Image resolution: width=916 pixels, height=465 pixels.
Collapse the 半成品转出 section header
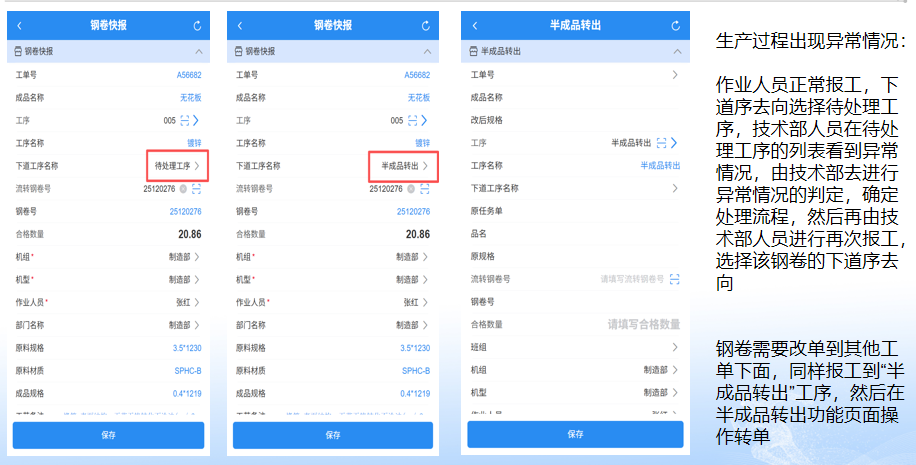[x=677, y=51]
